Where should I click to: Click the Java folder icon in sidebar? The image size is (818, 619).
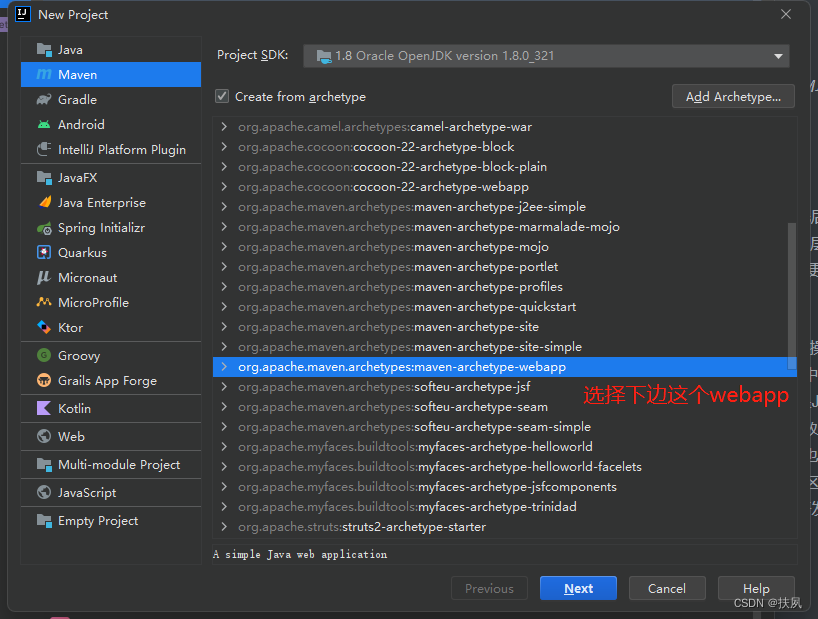[x=44, y=50]
